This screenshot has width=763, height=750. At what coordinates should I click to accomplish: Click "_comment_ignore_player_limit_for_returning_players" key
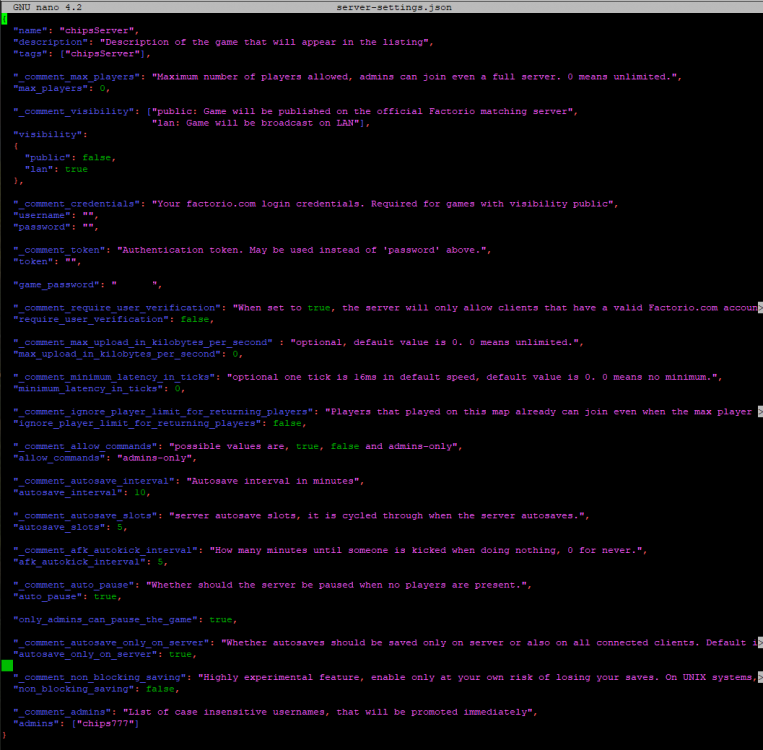(x=163, y=412)
